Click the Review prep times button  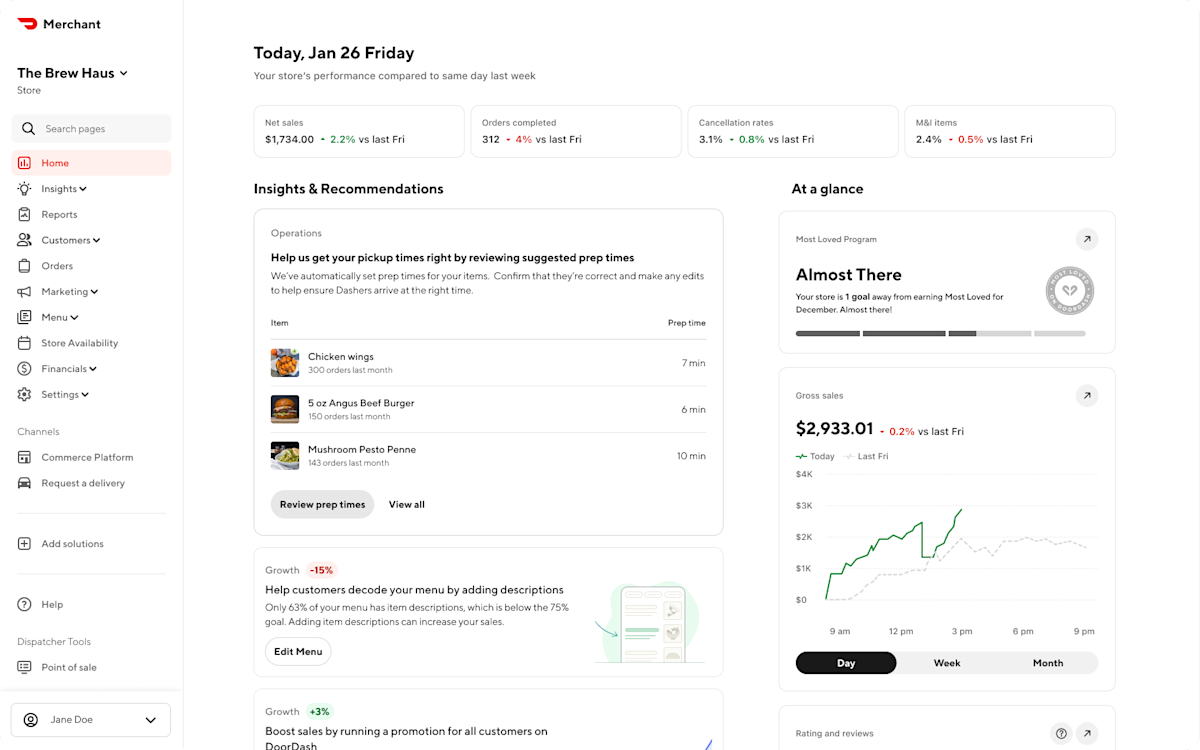[x=322, y=504]
